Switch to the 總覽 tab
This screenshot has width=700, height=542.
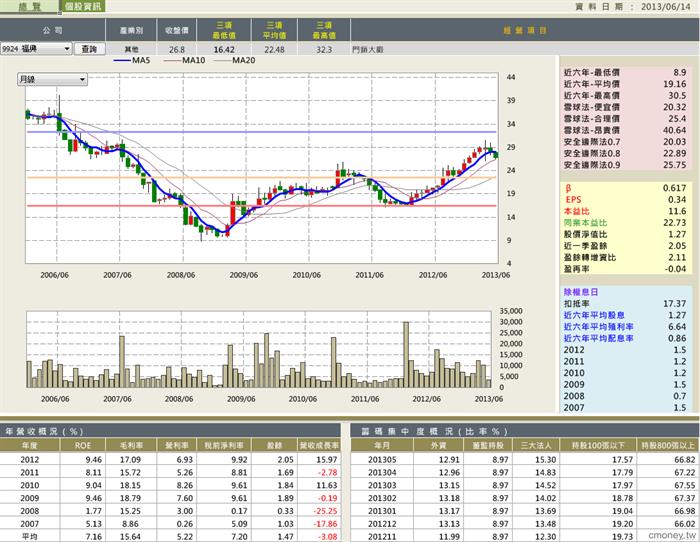click(x=29, y=6)
